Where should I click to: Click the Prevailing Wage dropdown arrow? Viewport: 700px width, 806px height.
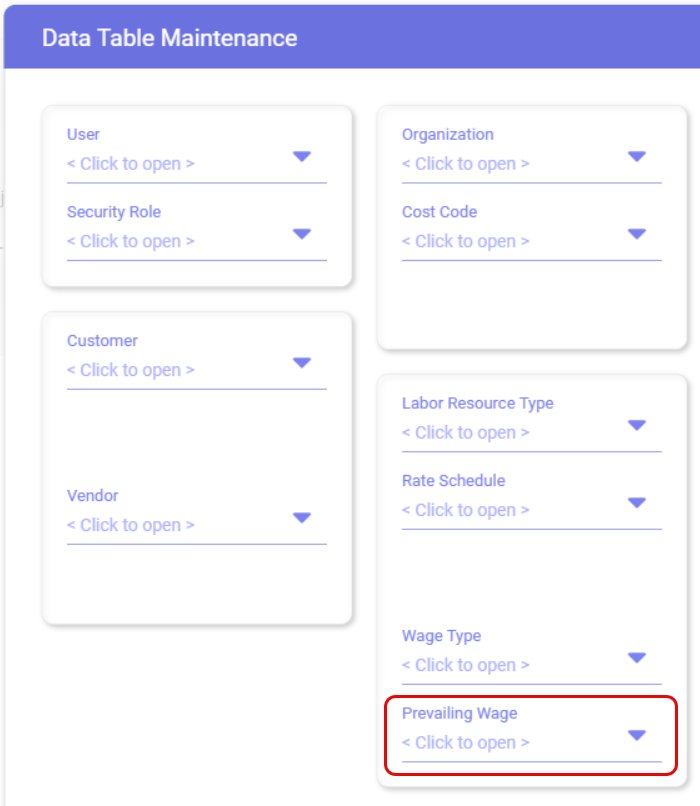(x=637, y=736)
